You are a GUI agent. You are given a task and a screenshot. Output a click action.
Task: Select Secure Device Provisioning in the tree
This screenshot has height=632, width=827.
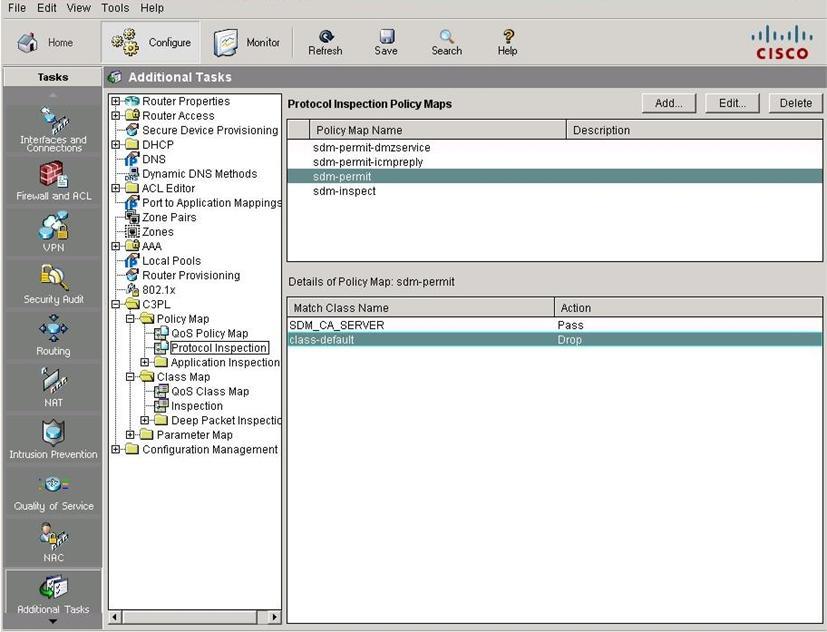coord(210,130)
